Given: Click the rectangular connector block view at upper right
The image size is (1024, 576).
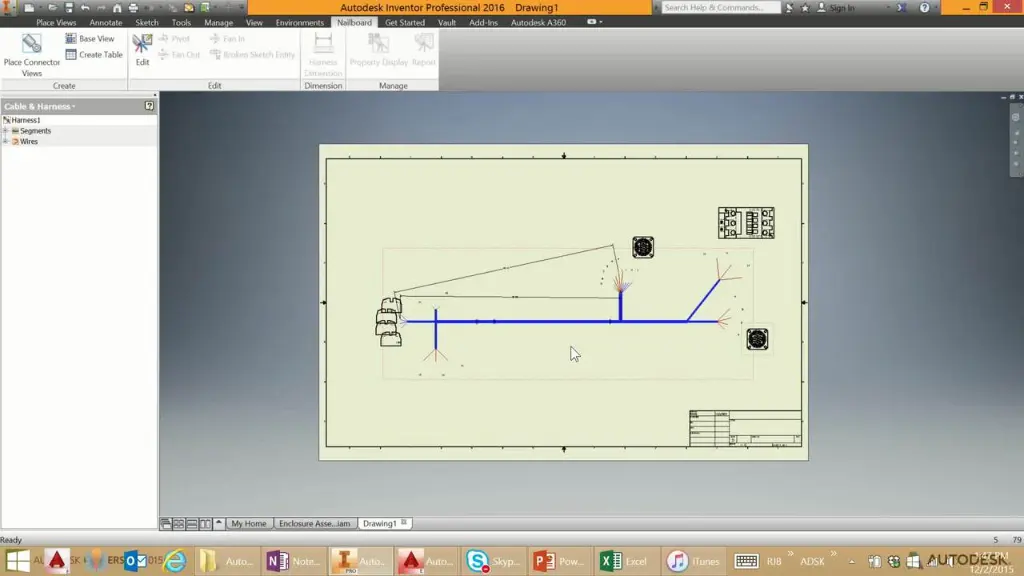Looking at the screenshot, I should (x=746, y=223).
